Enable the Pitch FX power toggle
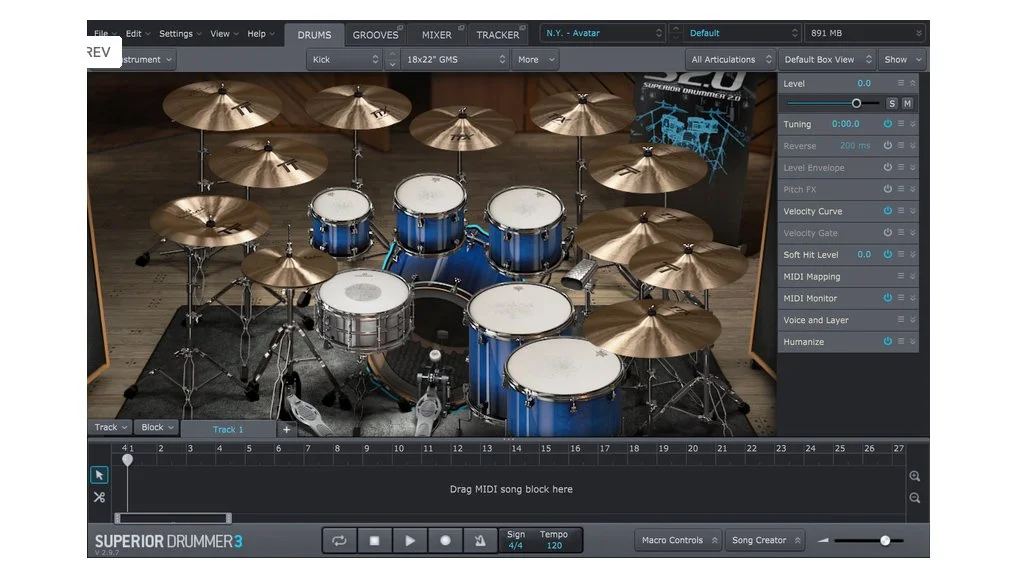 point(887,189)
